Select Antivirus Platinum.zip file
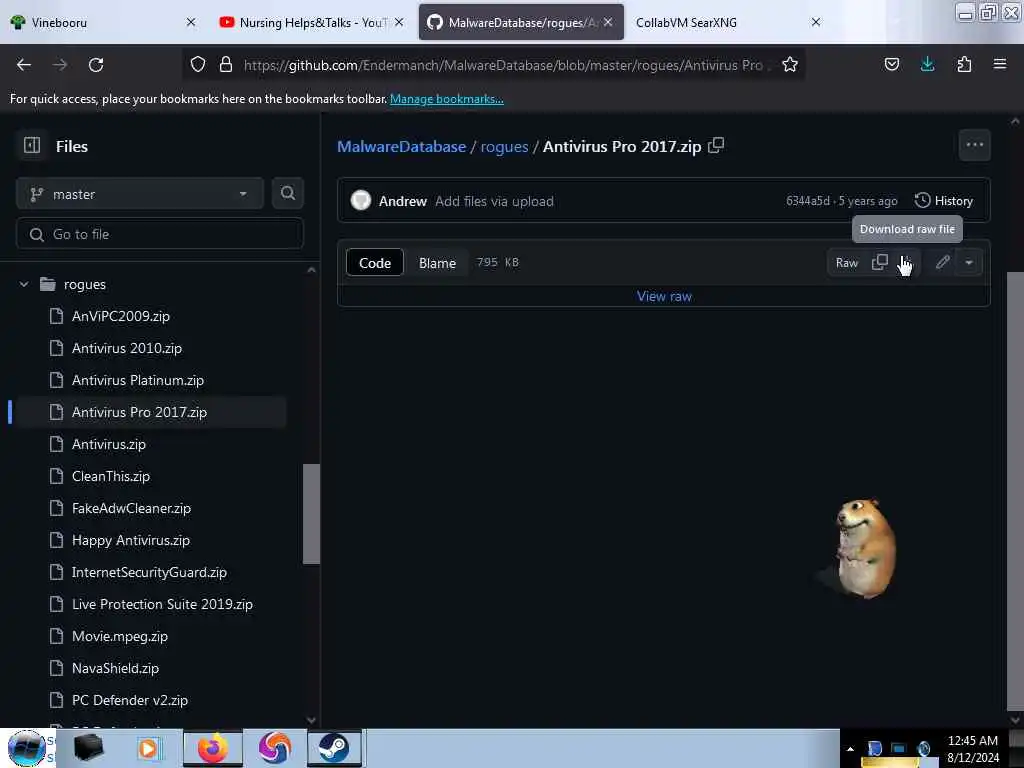 138,380
